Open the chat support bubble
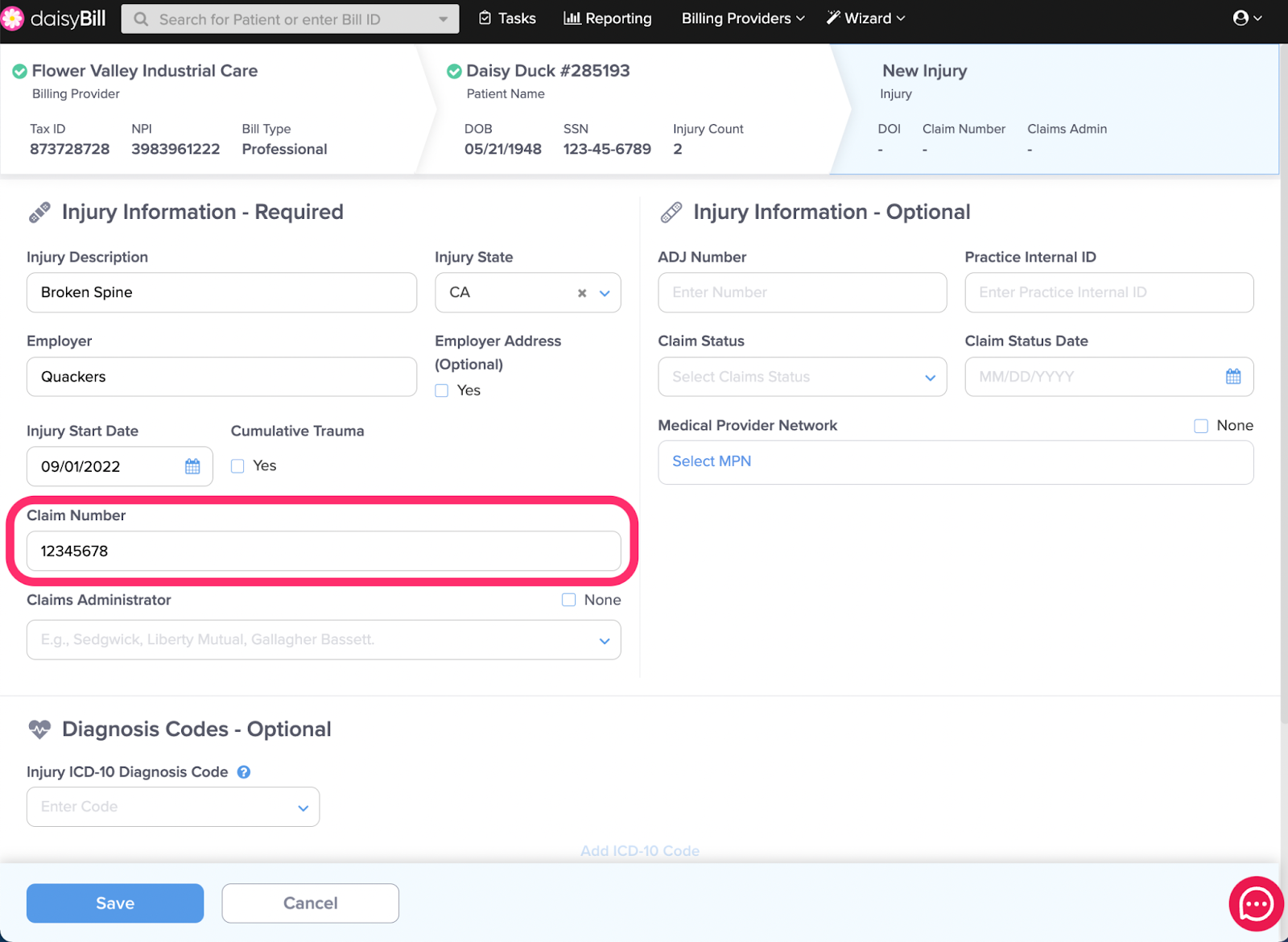The height and width of the screenshot is (942, 1288). click(1256, 904)
